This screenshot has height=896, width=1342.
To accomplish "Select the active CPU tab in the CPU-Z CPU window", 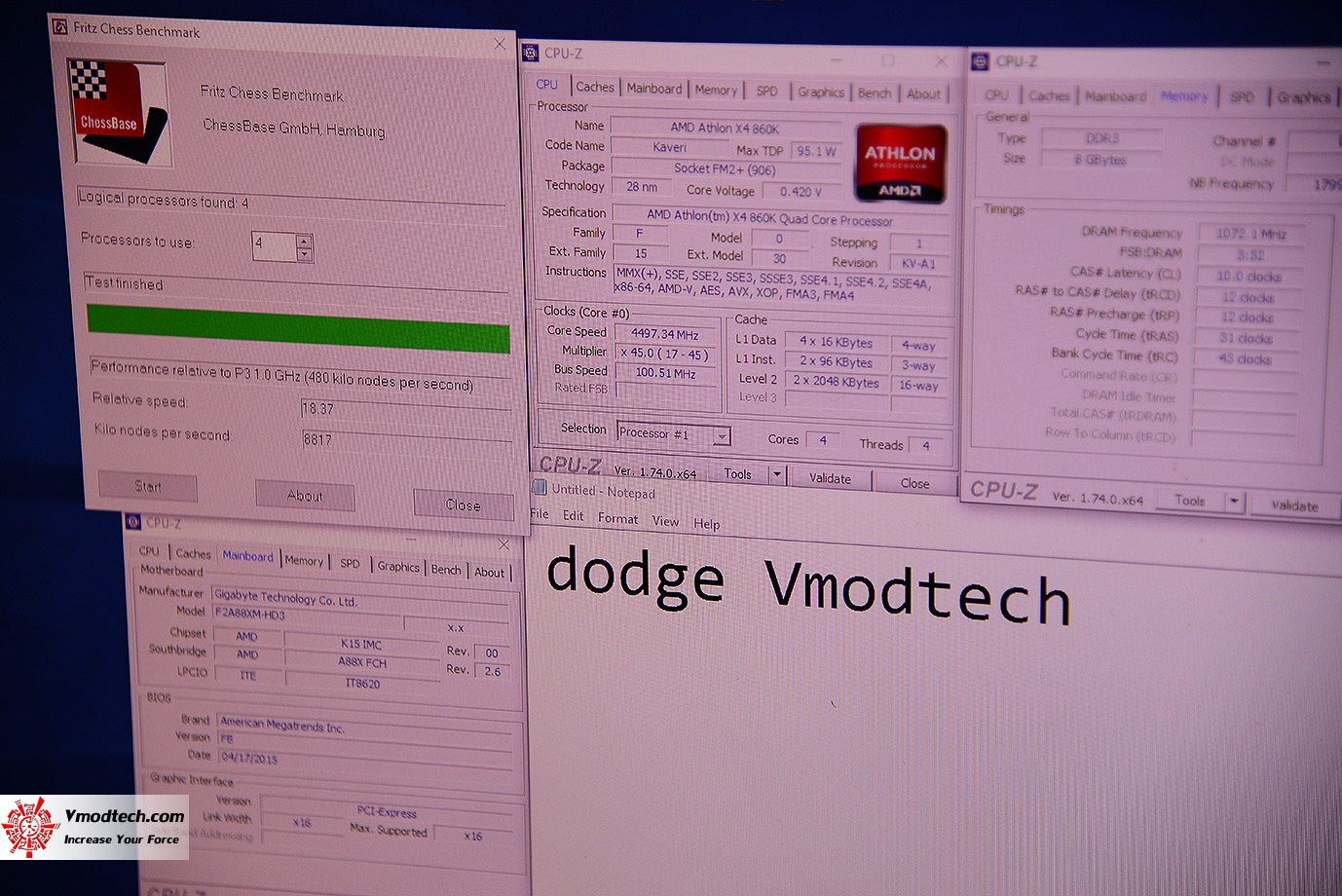I will click(x=547, y=85).
